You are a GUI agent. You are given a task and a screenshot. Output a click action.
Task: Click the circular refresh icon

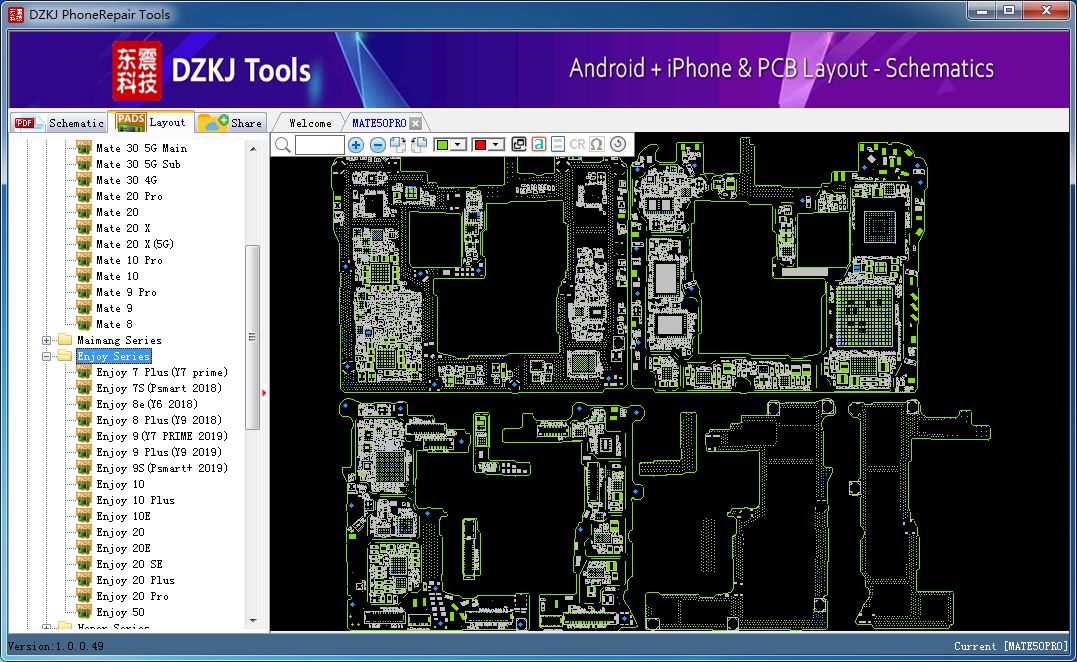pos(618,144)
